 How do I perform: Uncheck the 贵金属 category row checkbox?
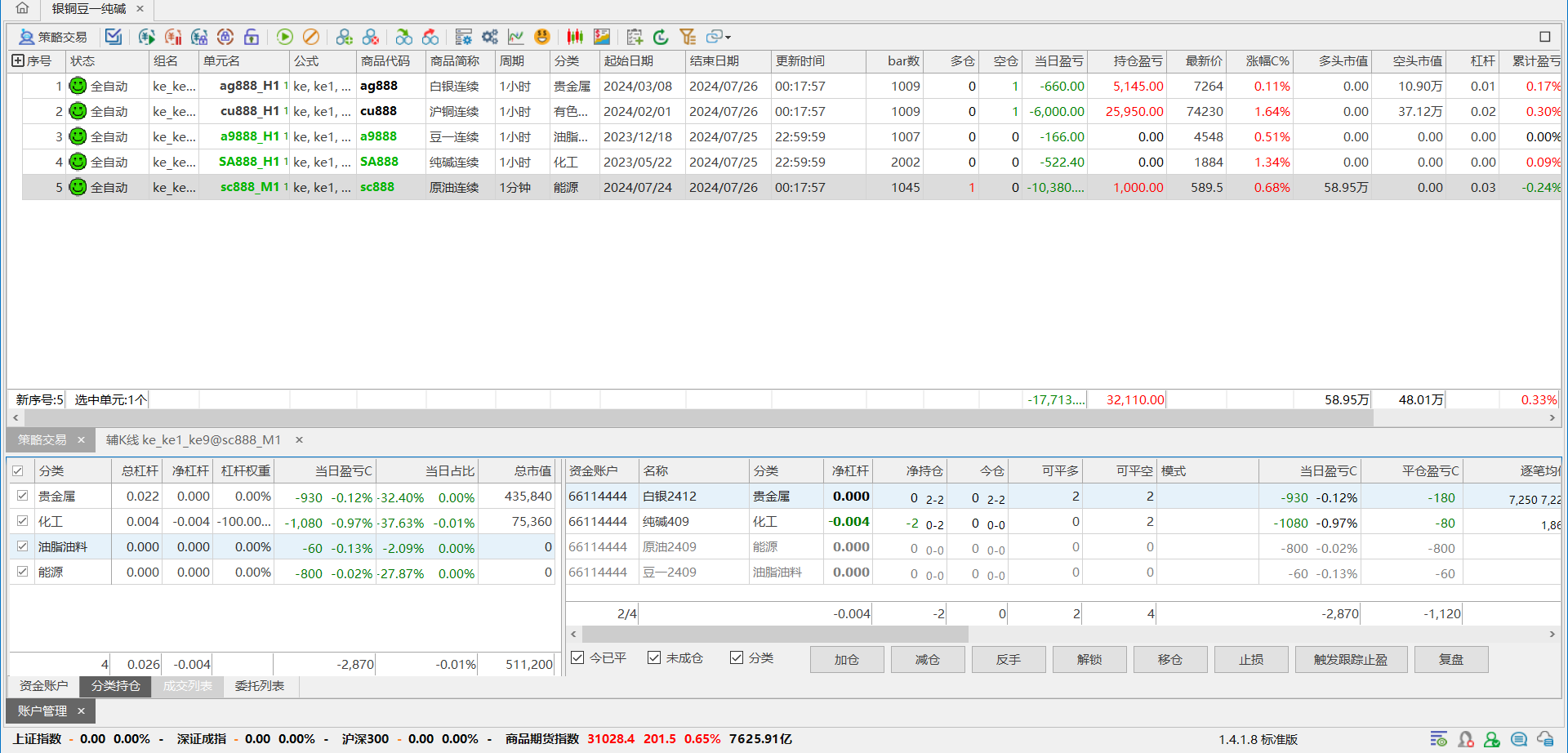pyautogui.click(x=22, y=496)
